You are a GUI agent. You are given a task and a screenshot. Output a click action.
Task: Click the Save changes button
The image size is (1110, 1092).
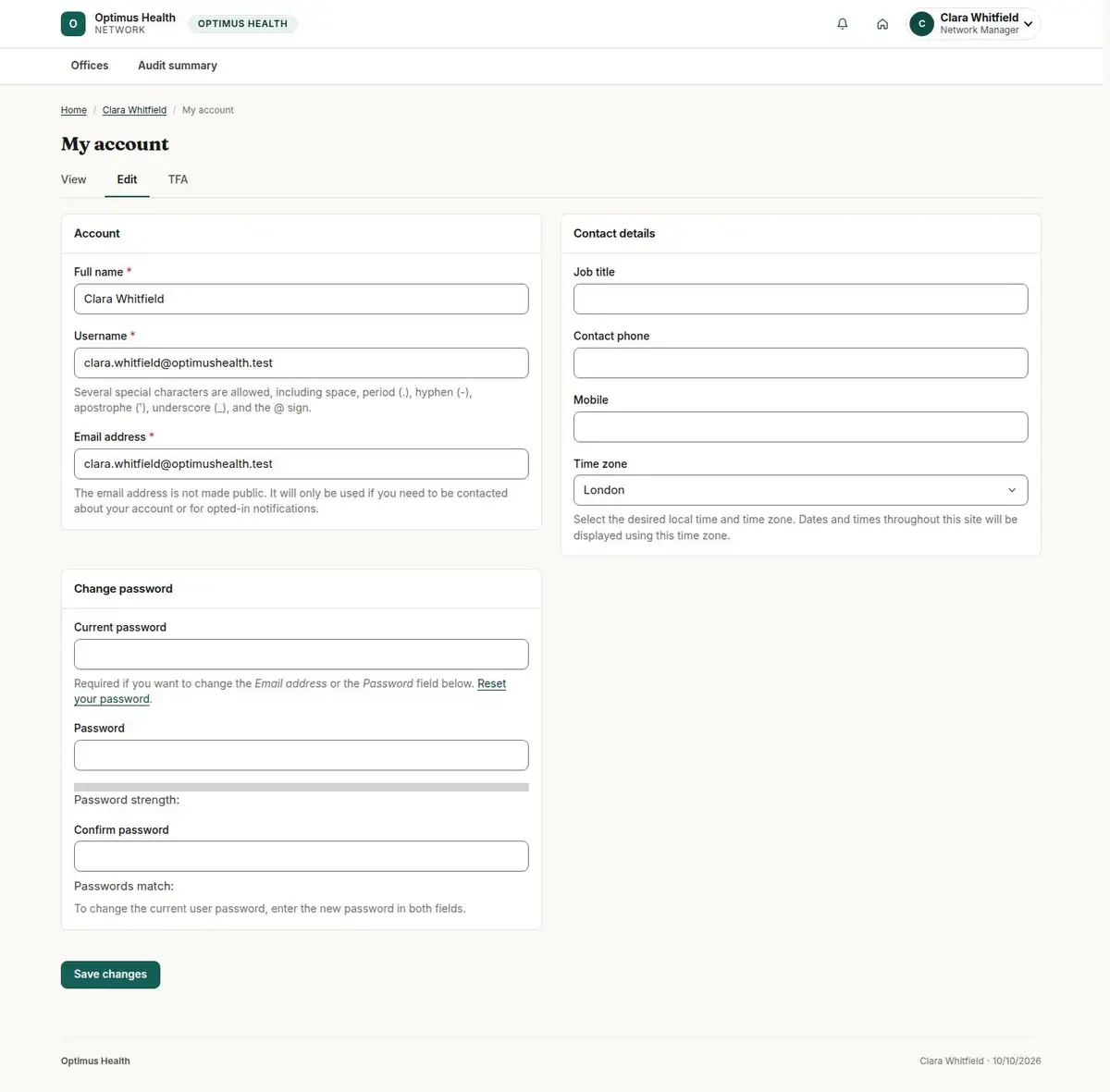[x=110, y=975]
